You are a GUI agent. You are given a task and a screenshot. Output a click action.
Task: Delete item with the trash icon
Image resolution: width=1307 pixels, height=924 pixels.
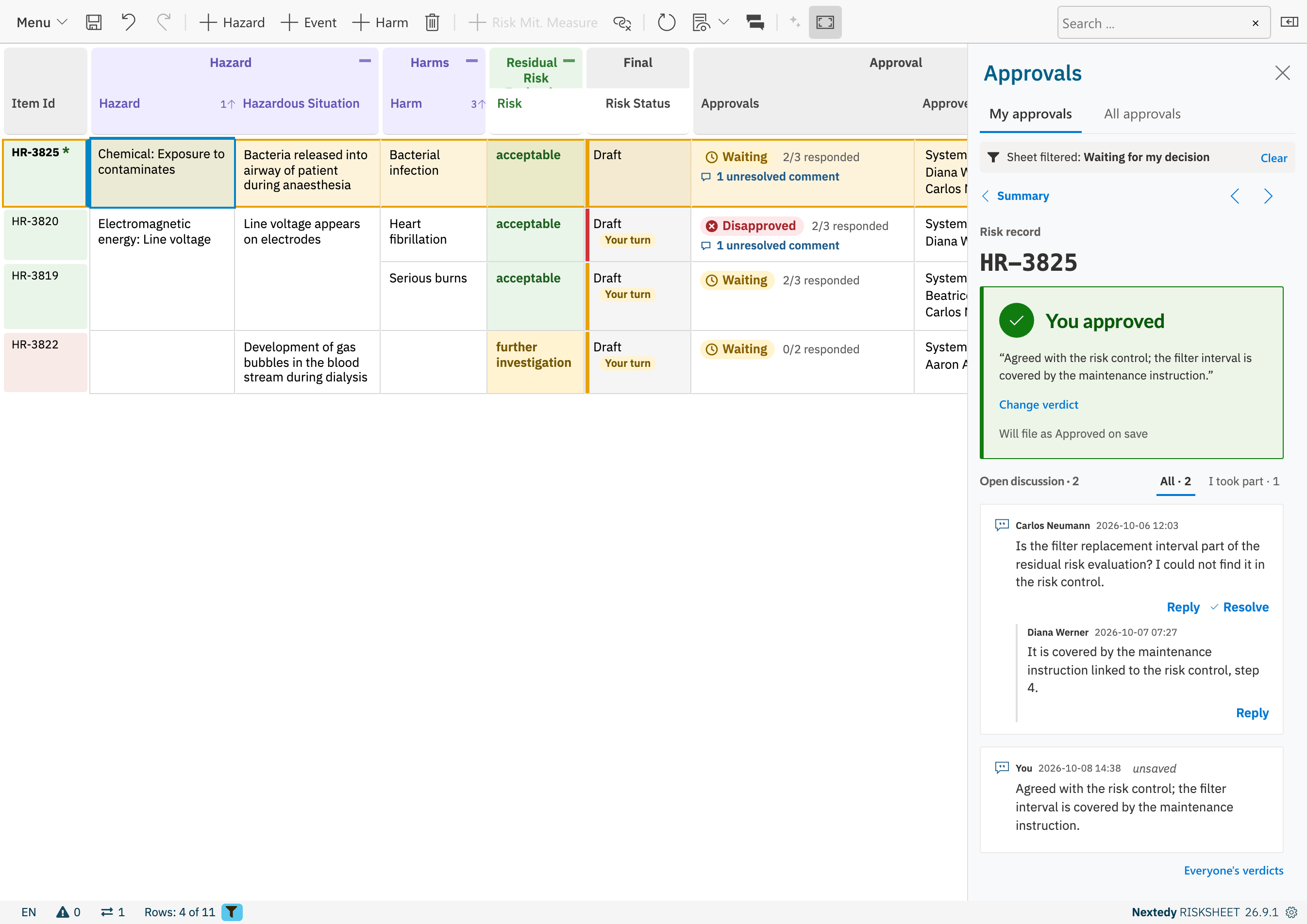pos(432,23)
